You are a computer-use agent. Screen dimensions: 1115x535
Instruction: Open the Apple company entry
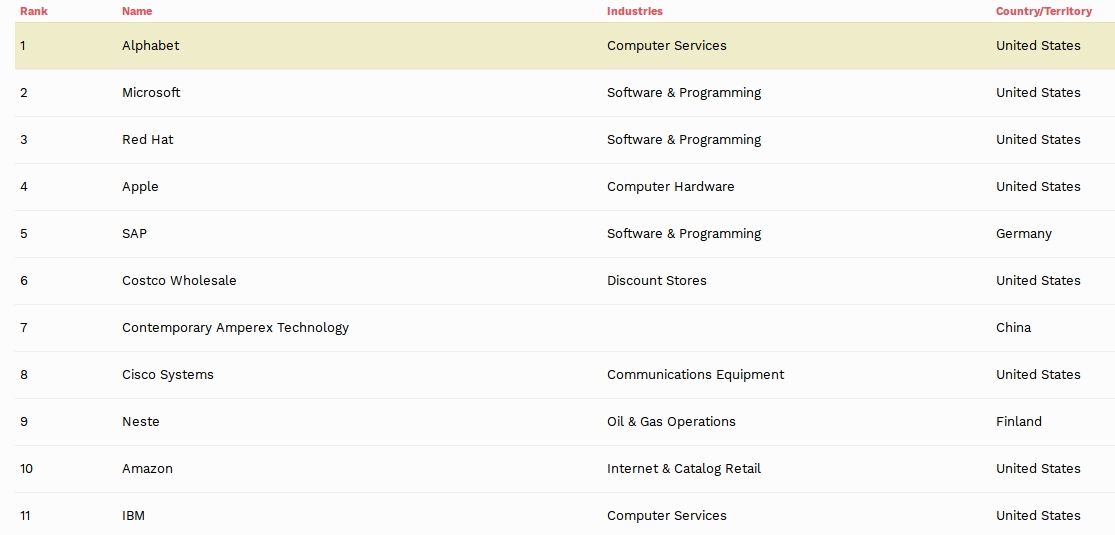[140, 186]
